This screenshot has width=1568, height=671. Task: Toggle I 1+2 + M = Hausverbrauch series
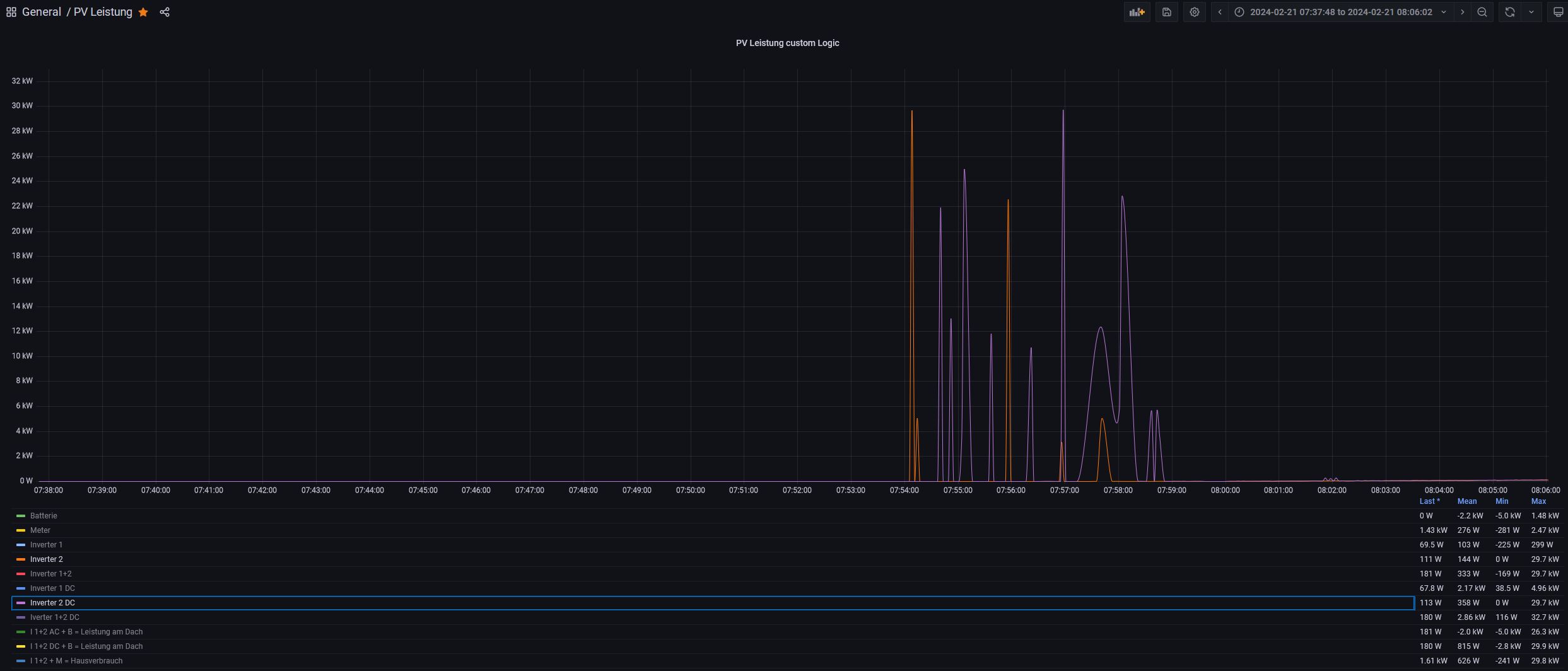76,661
